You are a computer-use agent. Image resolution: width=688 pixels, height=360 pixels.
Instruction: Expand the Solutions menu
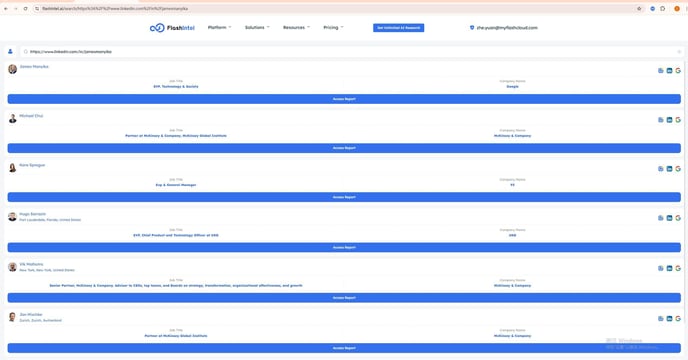[257, 27]
